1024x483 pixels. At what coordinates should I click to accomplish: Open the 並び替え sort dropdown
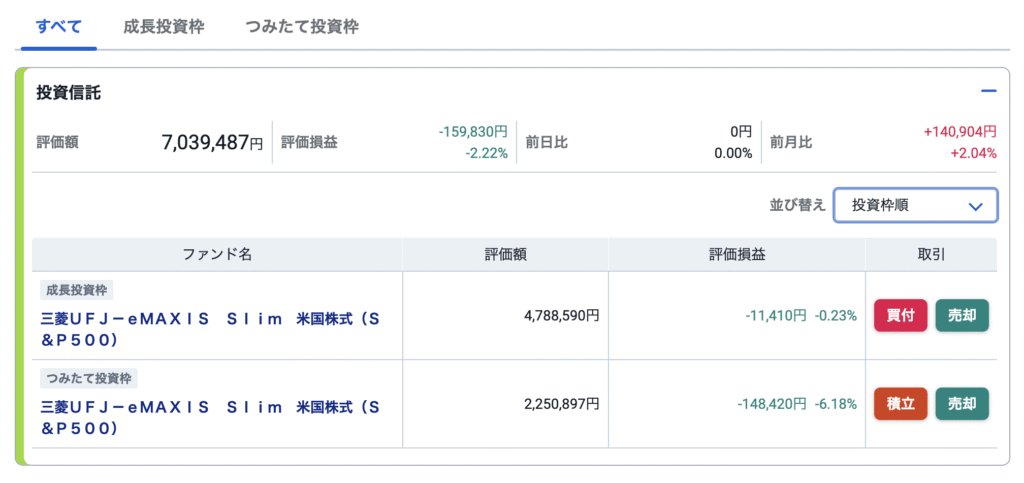click(916, 206)
